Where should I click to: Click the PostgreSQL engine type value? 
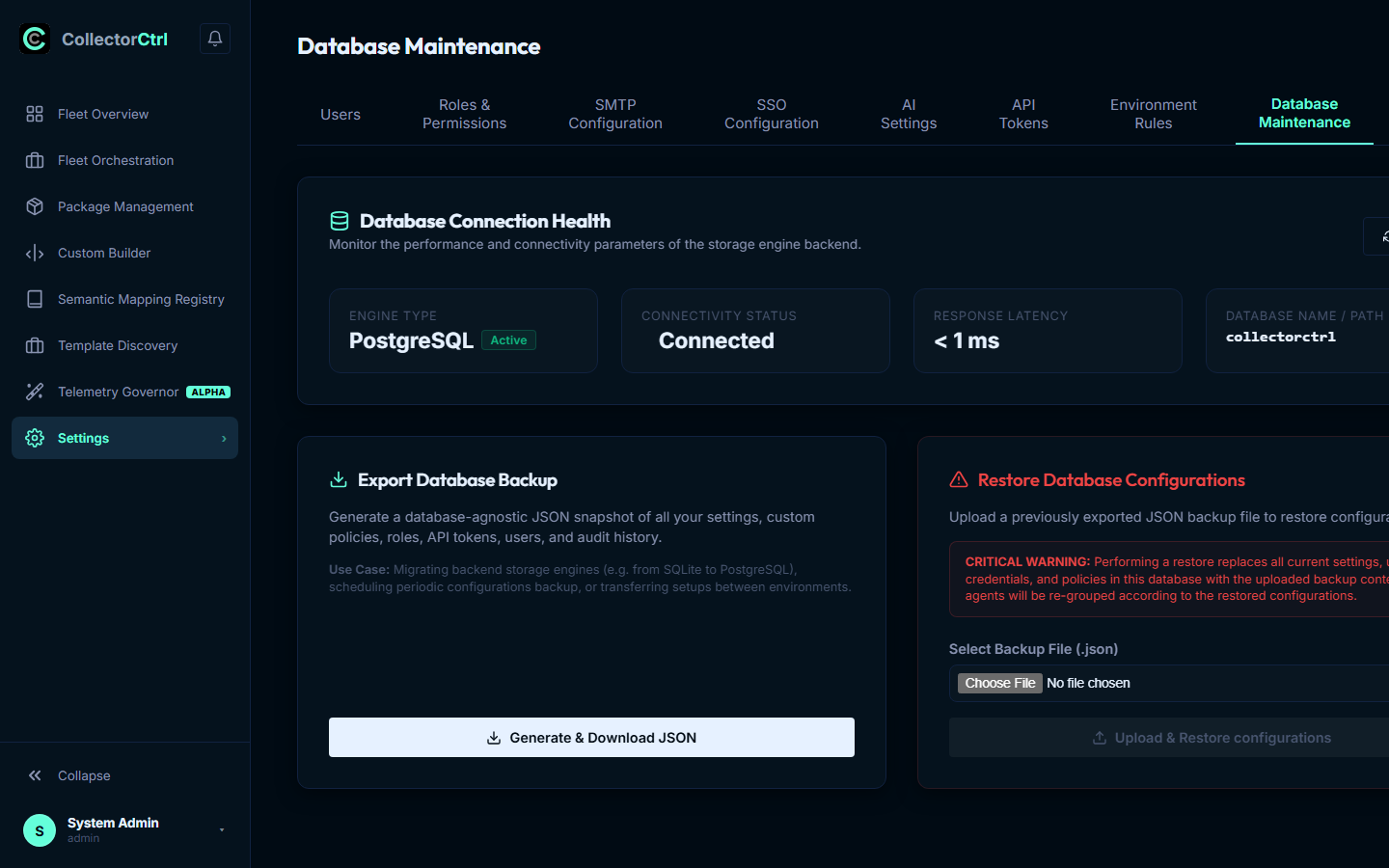click(411, 340)
